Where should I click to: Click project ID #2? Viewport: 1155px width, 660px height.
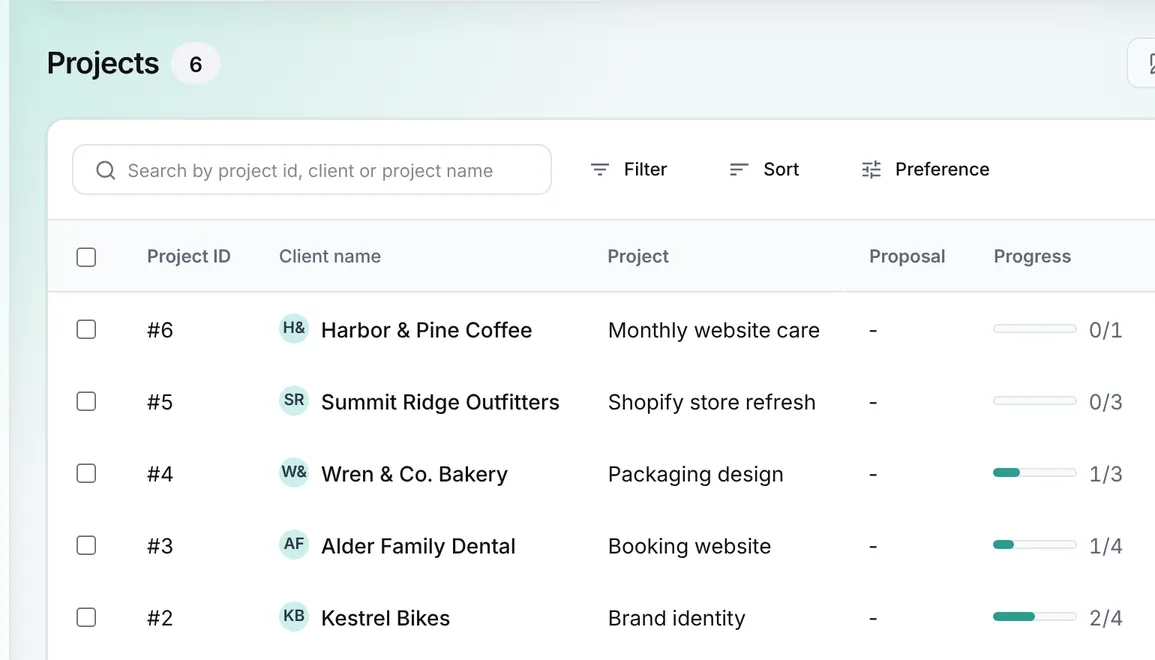point(160,618)
